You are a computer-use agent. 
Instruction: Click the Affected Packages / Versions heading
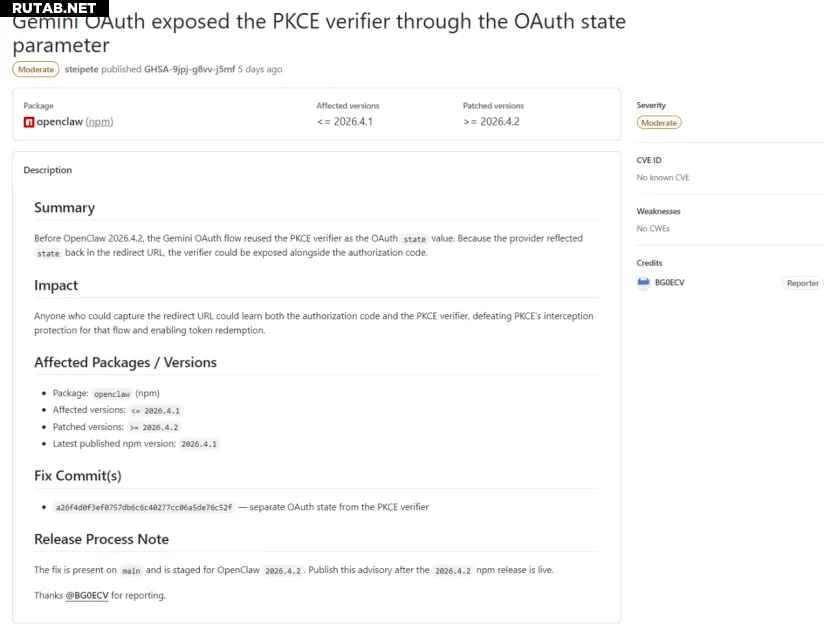[x=125, y=363]
